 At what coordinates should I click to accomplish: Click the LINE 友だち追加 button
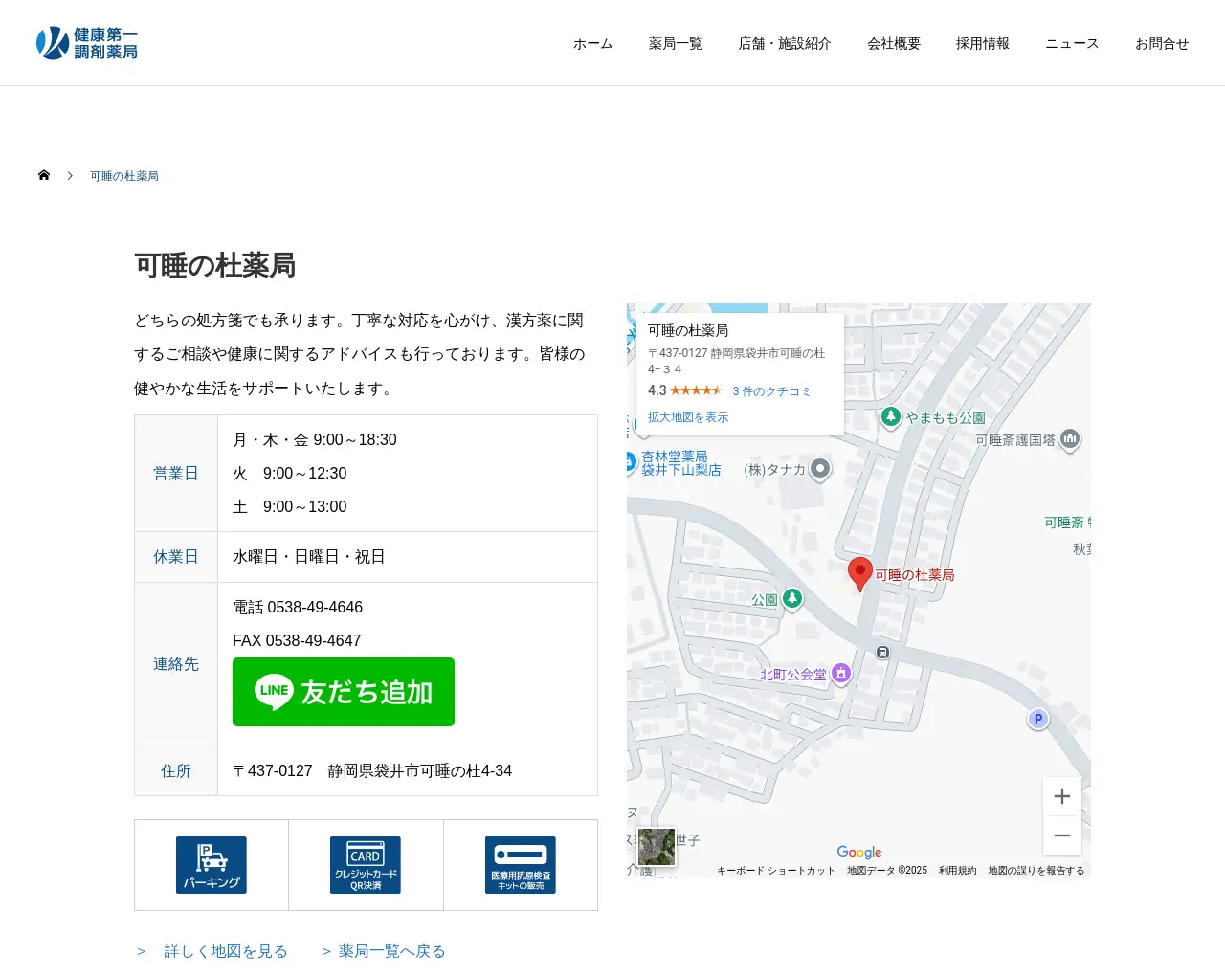[x=343, y=691]
